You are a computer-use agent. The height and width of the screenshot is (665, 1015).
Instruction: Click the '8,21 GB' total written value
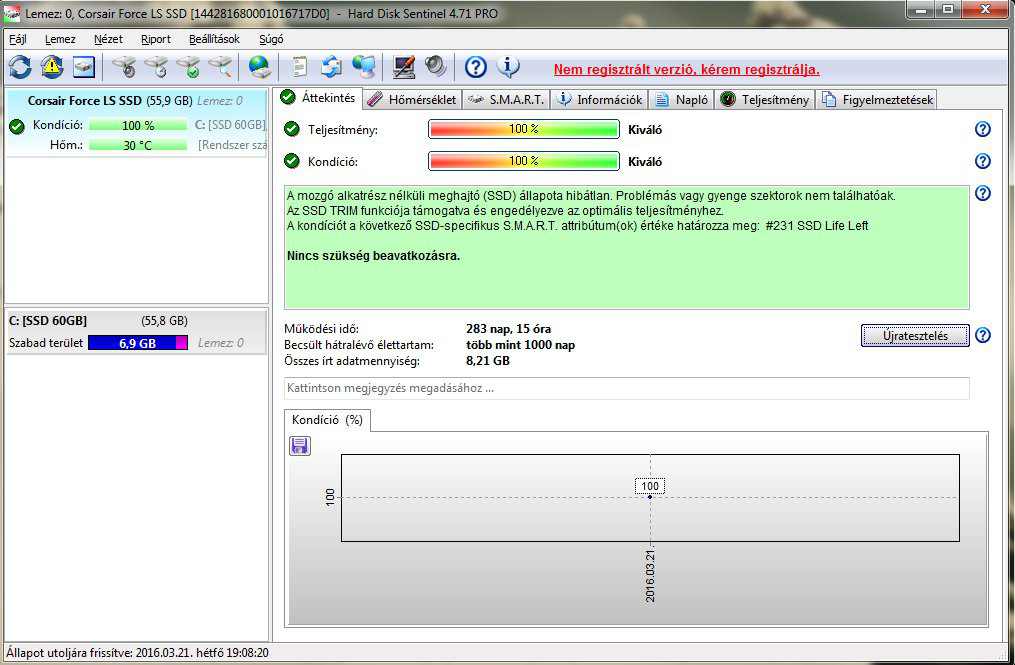click(x=488, y=361)
